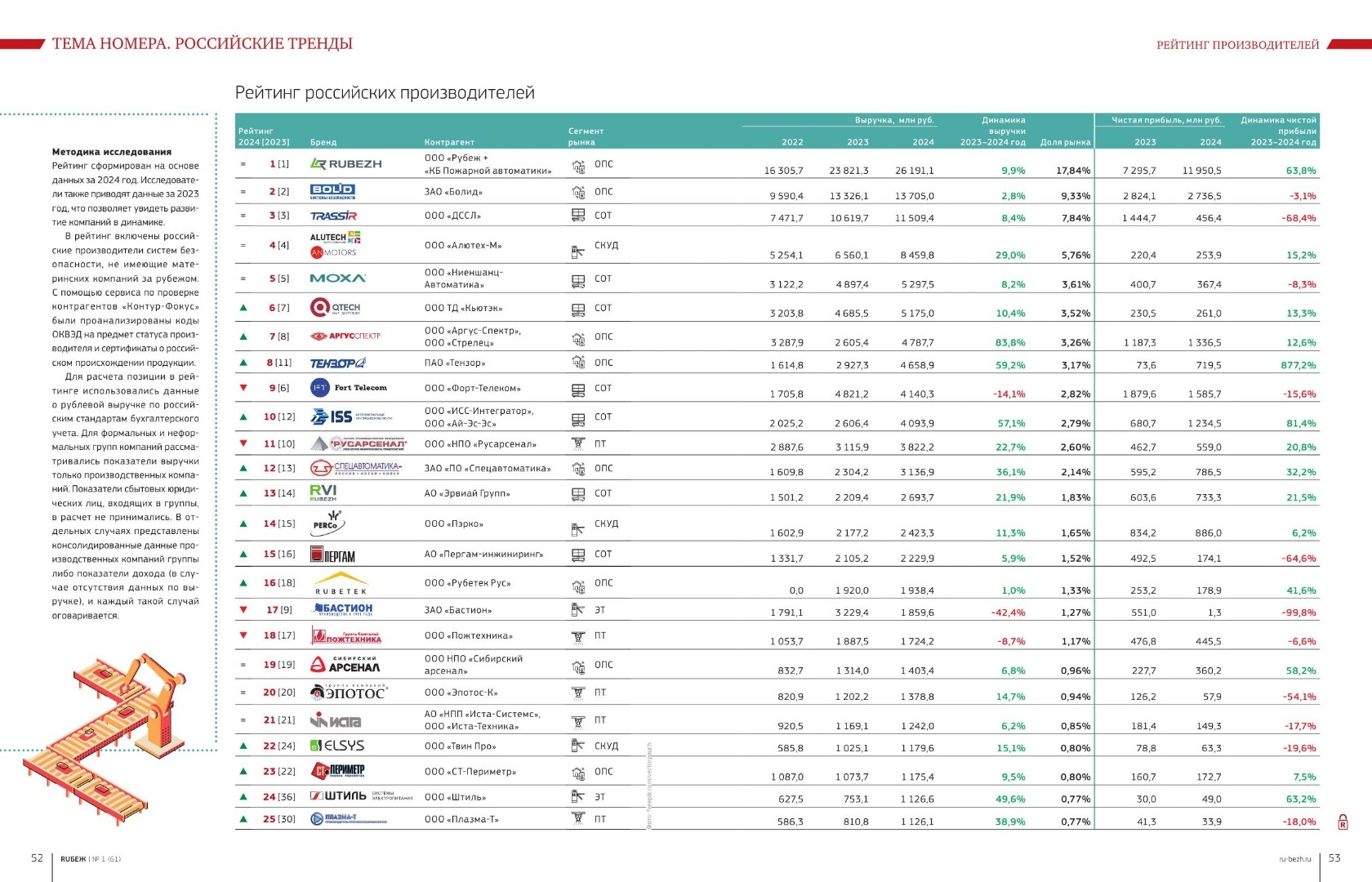Select the TRASSIR logo
This screenshot has width=1372, height=882.
(x=333, y=216)
